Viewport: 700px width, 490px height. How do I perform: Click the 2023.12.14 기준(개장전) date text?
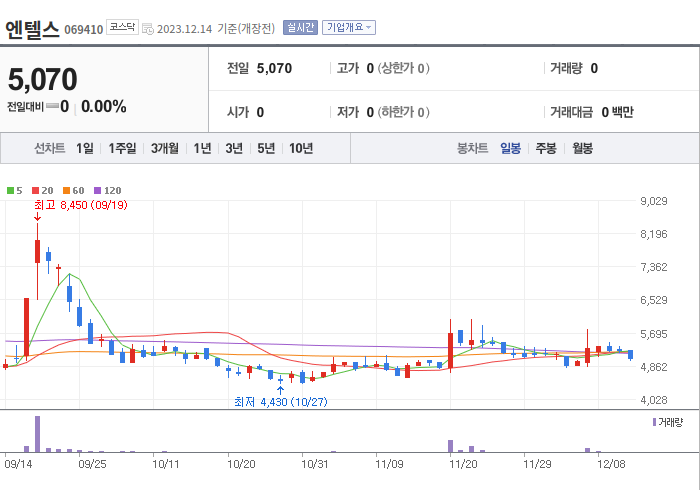pos(216,29)
